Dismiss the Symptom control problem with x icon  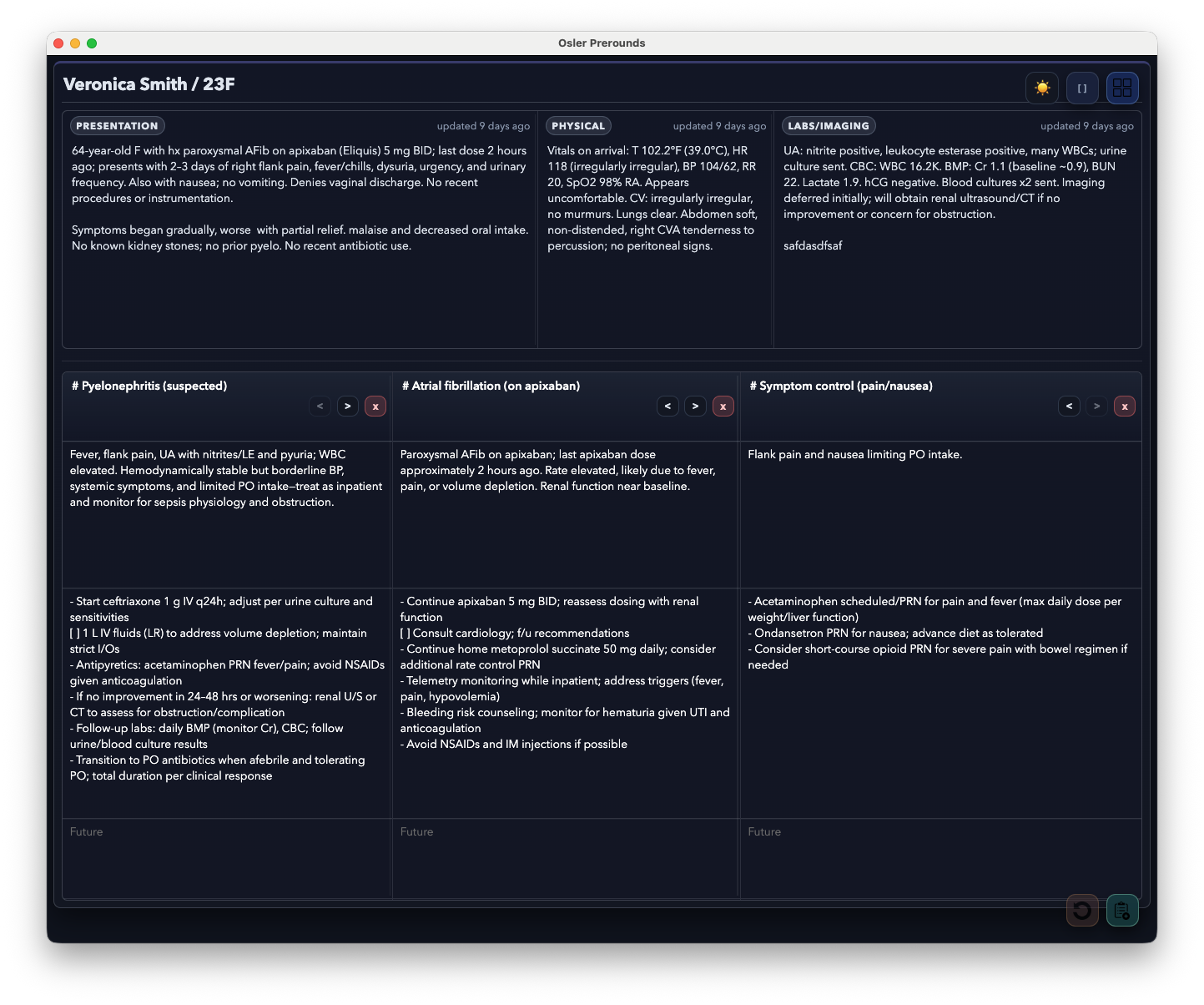(1125, 407)
